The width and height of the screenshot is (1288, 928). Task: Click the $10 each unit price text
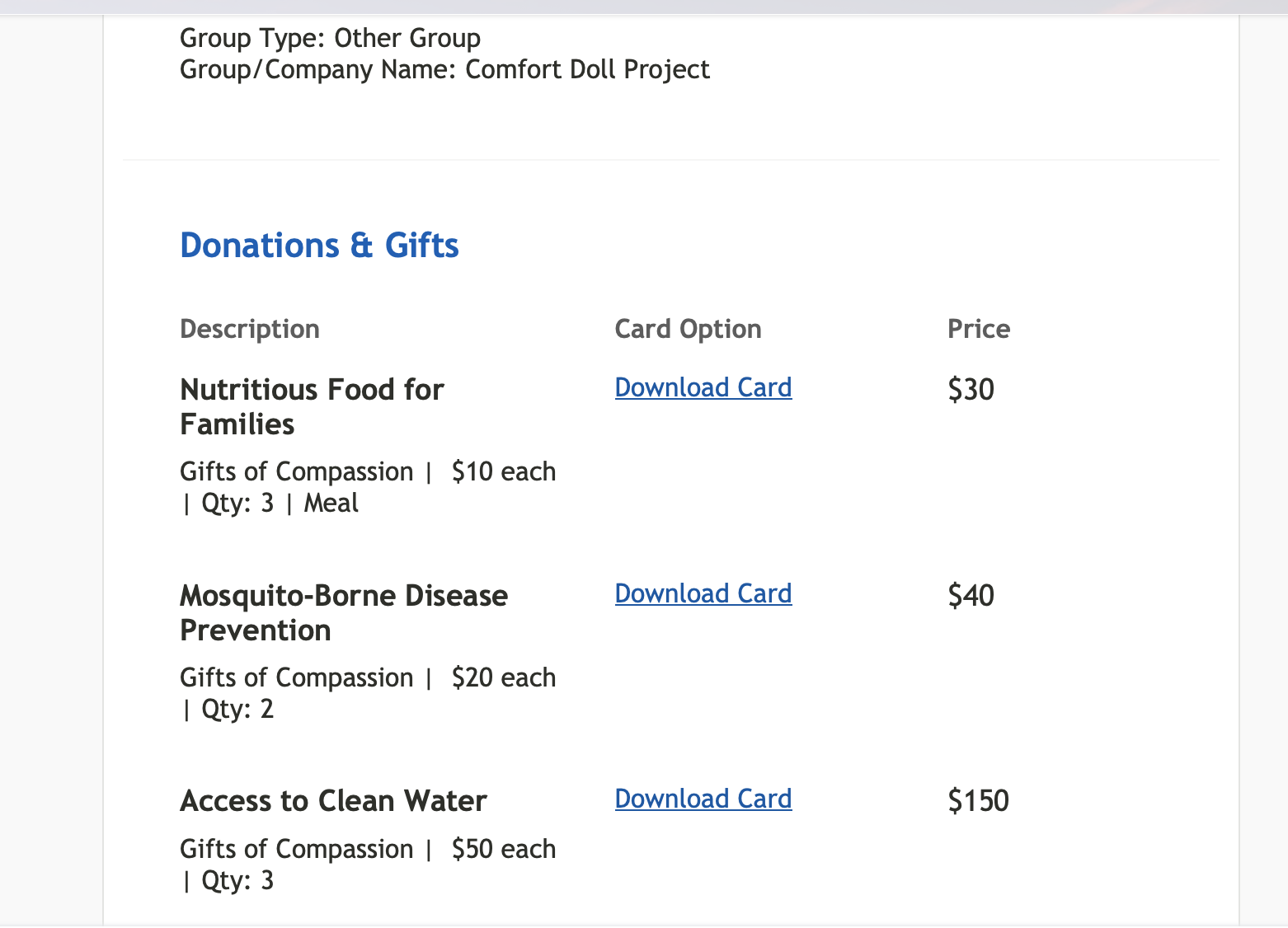click(x=503, y=471)
